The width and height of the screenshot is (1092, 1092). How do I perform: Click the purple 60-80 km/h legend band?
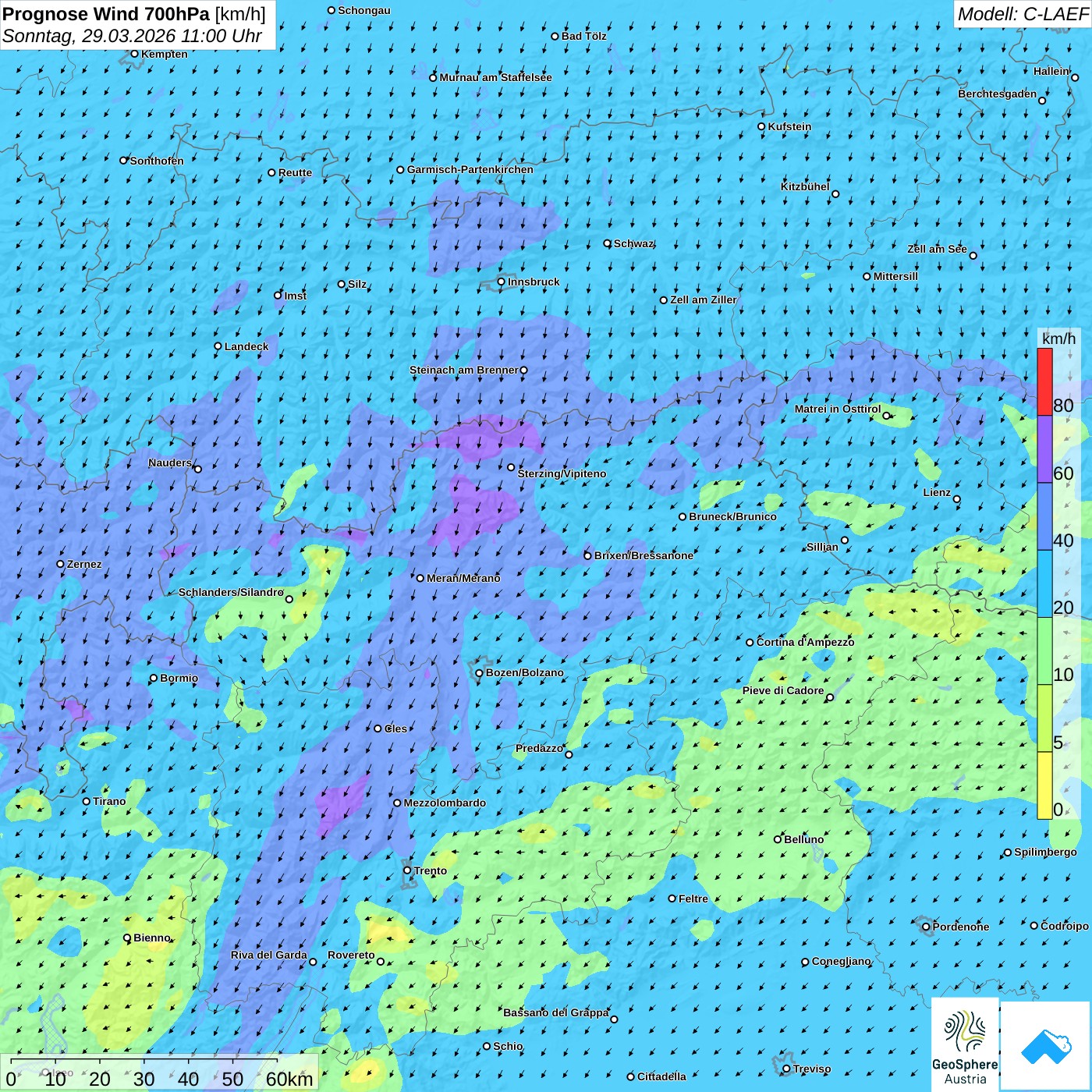(1044, 449)
